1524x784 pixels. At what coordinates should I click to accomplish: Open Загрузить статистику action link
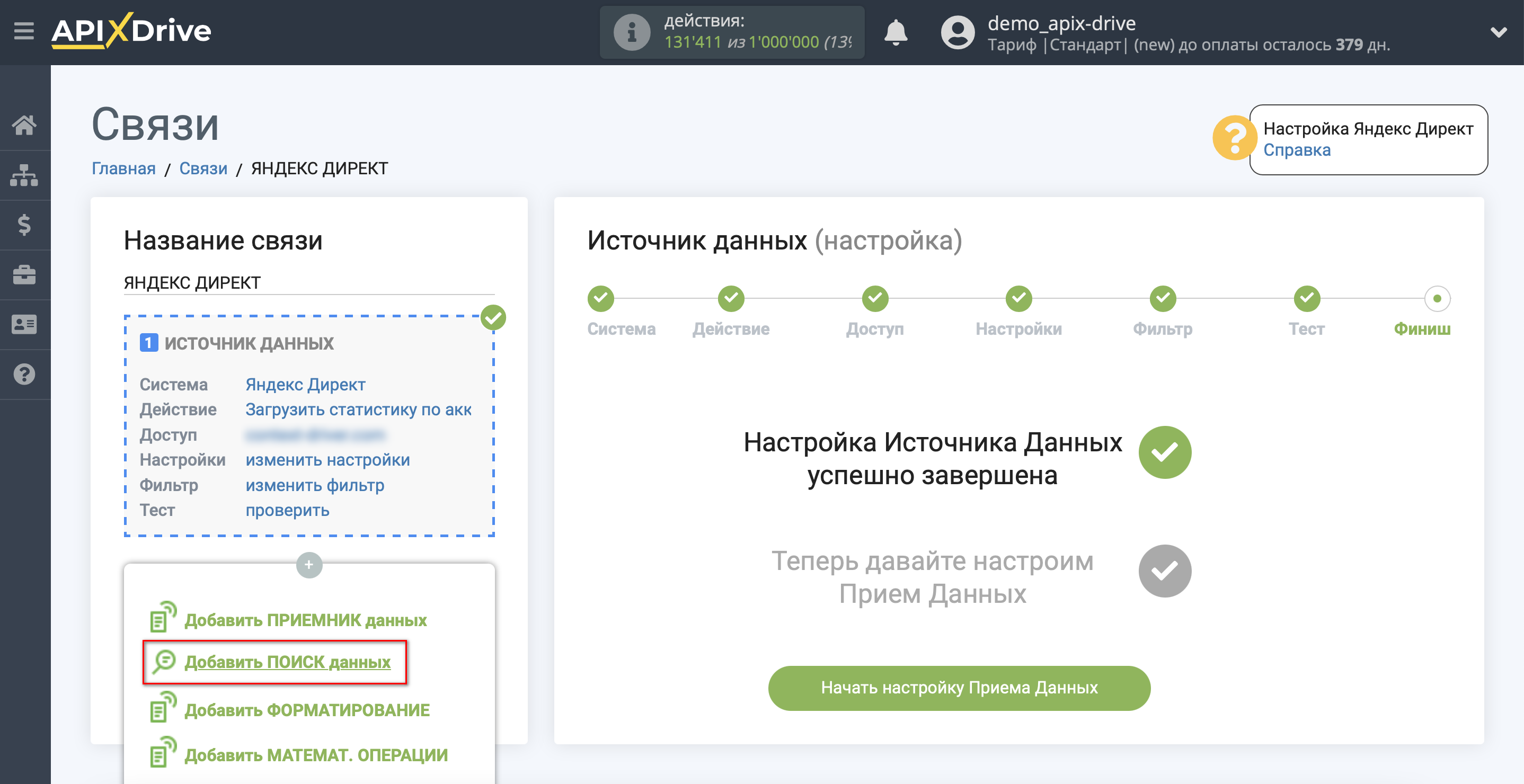[359, 409]
